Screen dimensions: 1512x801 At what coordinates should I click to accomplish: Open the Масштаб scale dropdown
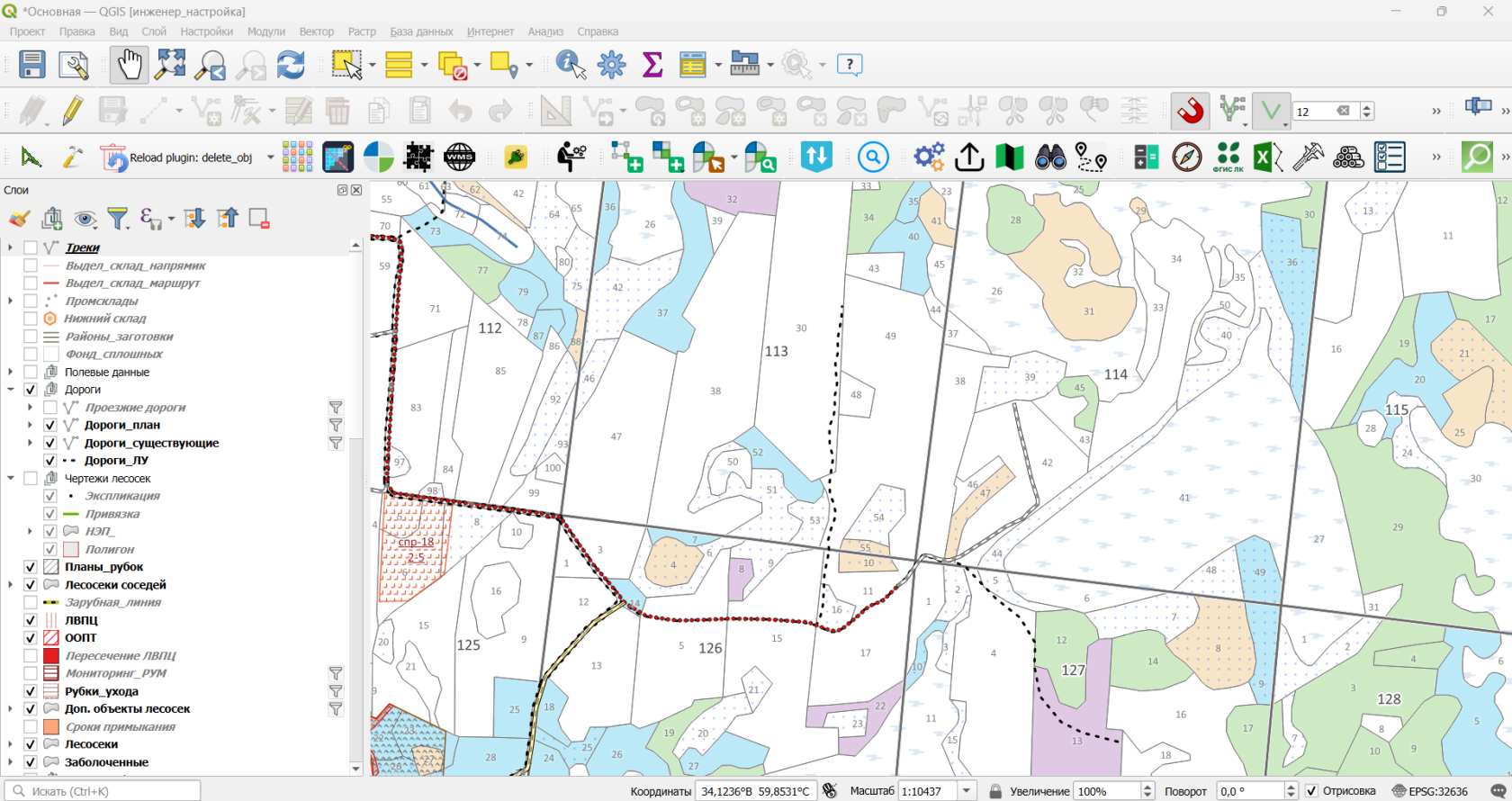pos(967,791)
